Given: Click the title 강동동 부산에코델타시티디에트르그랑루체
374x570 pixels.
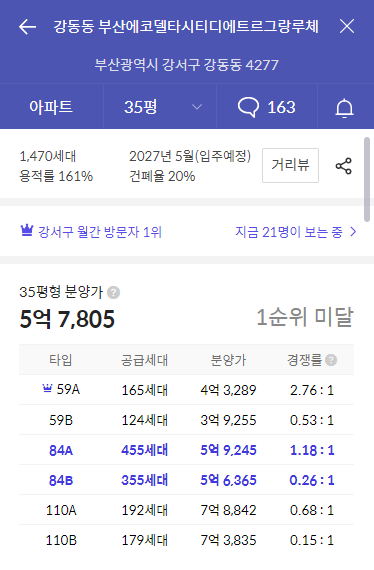Looking at the screenshot, I should click(x=186, y=26).
